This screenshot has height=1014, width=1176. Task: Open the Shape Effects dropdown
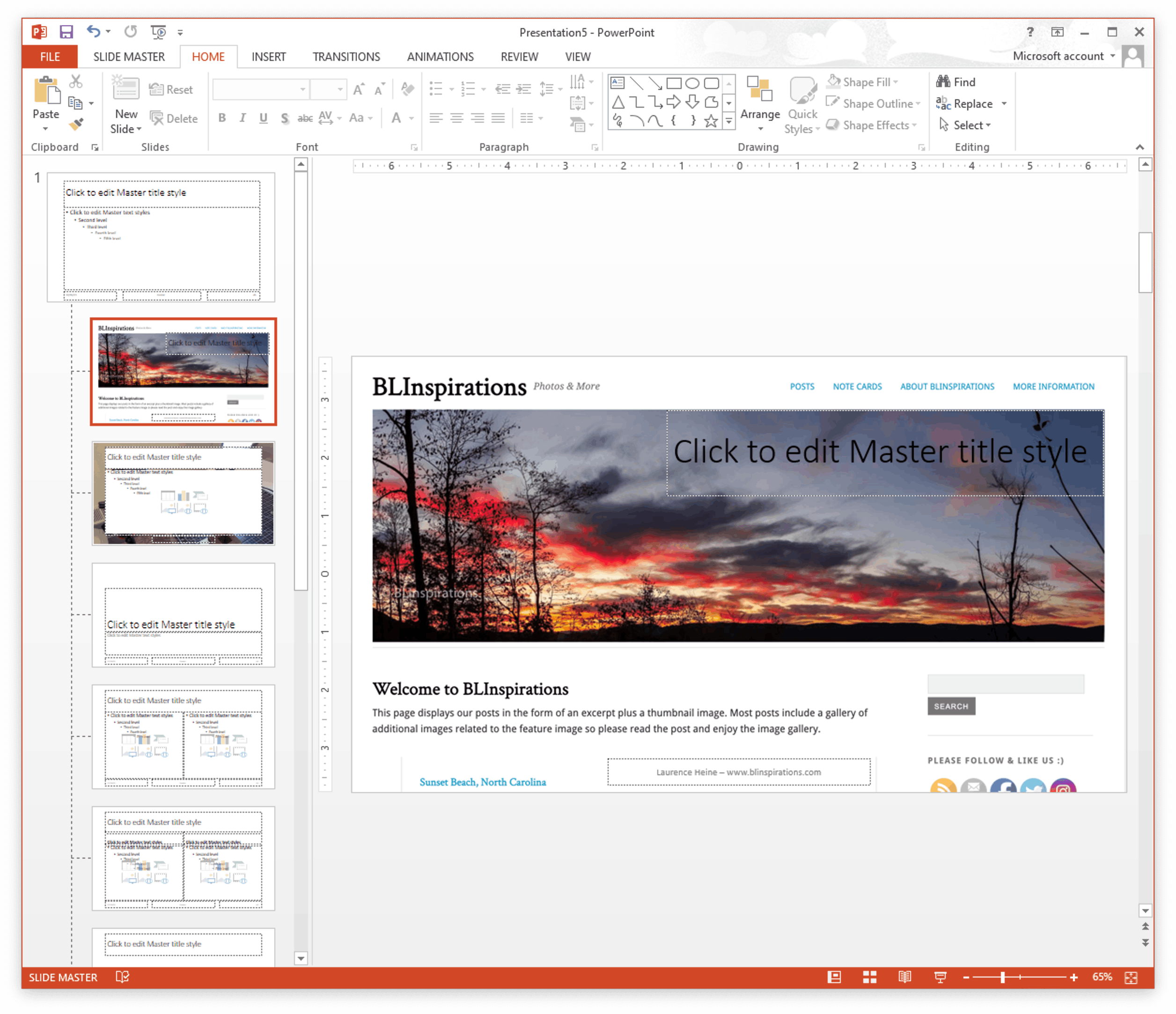(x=872, y=125)
